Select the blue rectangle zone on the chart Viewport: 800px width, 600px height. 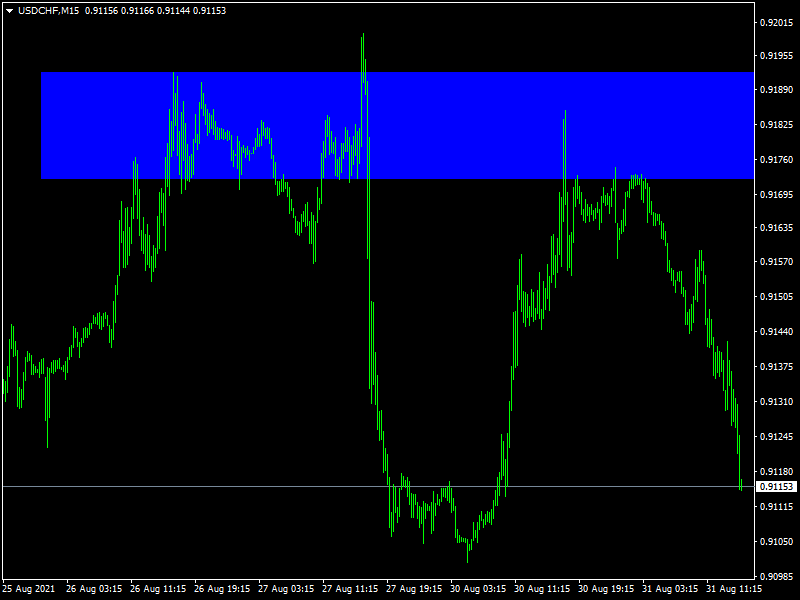(397, 126)
